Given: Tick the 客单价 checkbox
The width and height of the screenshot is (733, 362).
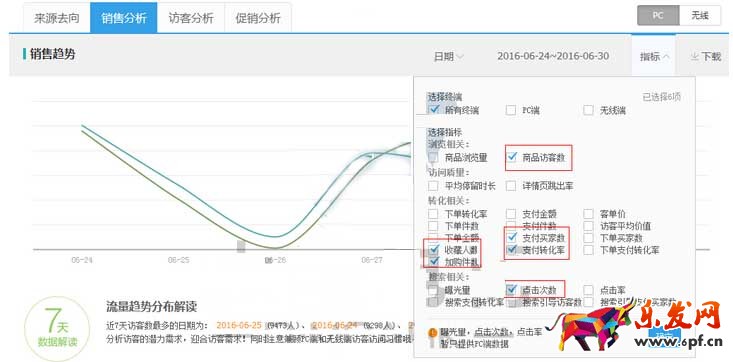Looking at the screenshot, I should 589,215.
